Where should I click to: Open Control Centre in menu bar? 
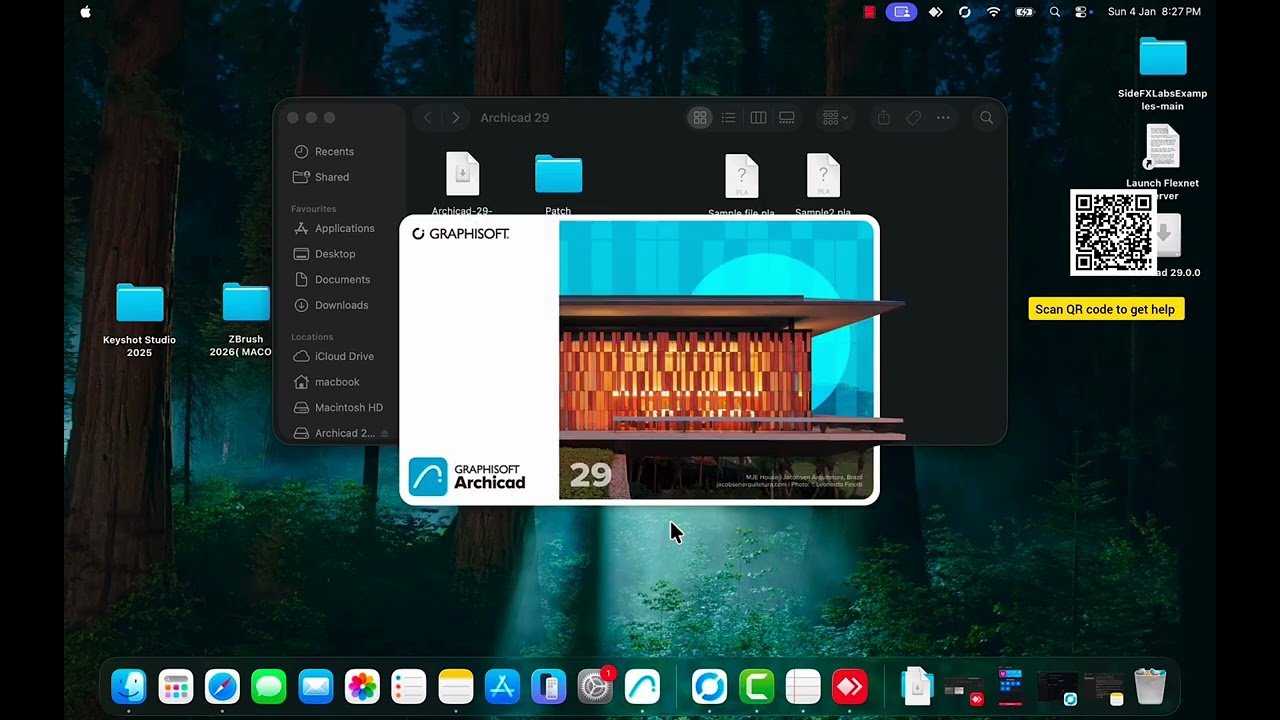(x=1081, y=12)
